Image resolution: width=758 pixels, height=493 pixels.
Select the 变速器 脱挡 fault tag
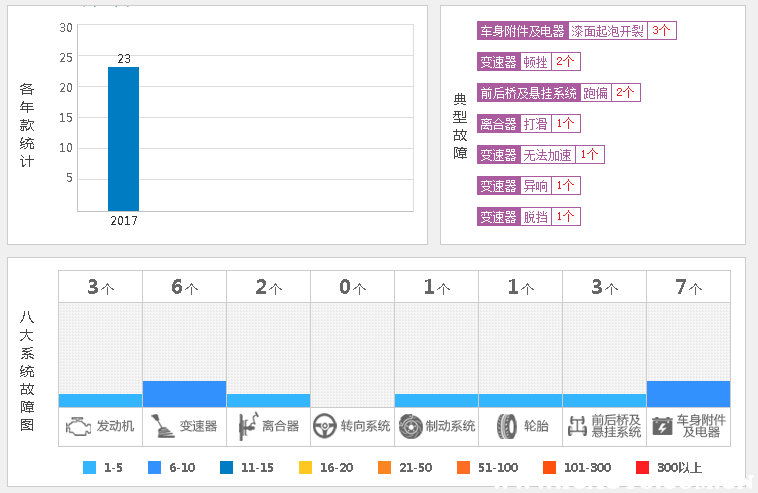coord(535,217)
